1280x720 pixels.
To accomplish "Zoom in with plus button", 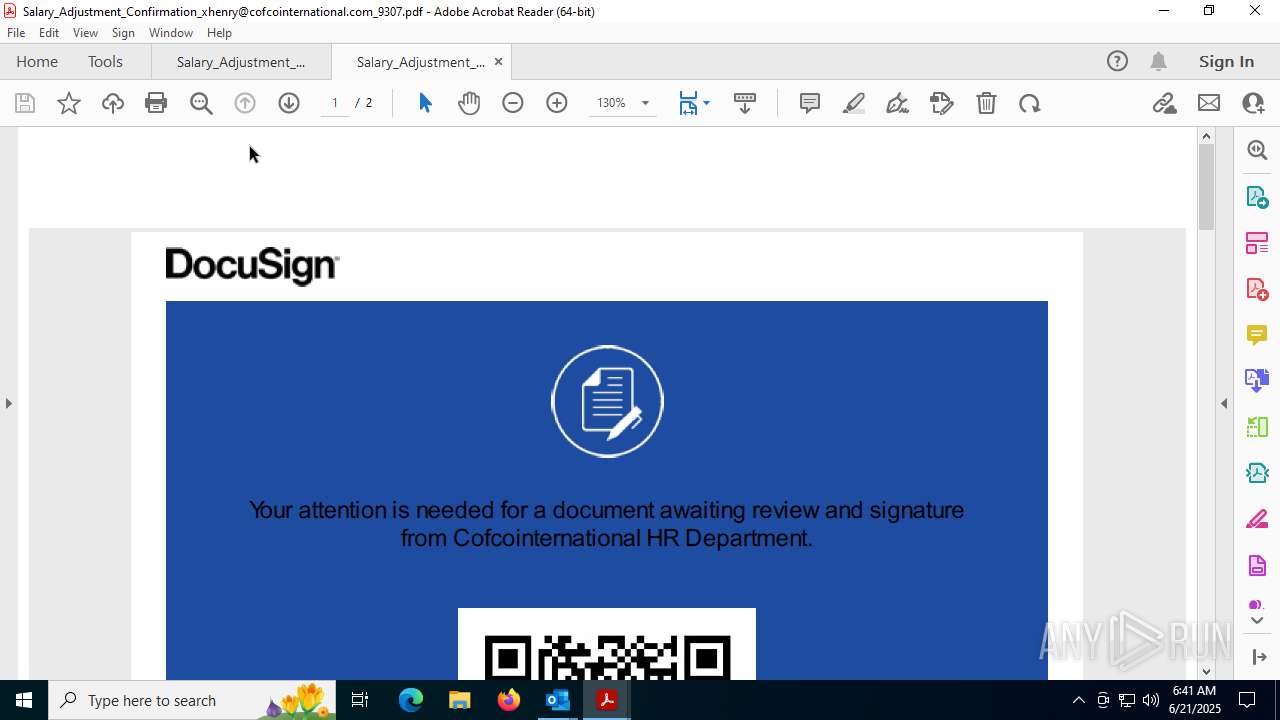I will (x=557, y=103).
